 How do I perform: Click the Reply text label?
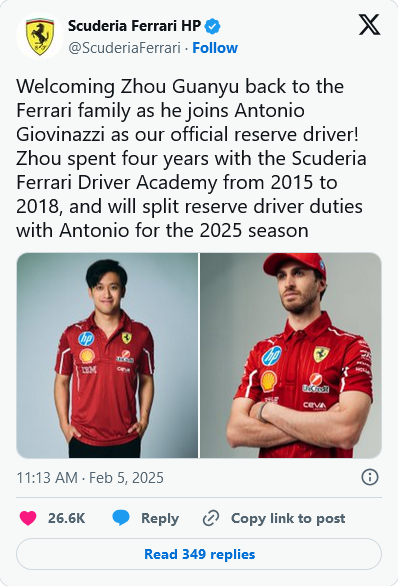pyautogui.click(x=160, y=518)
